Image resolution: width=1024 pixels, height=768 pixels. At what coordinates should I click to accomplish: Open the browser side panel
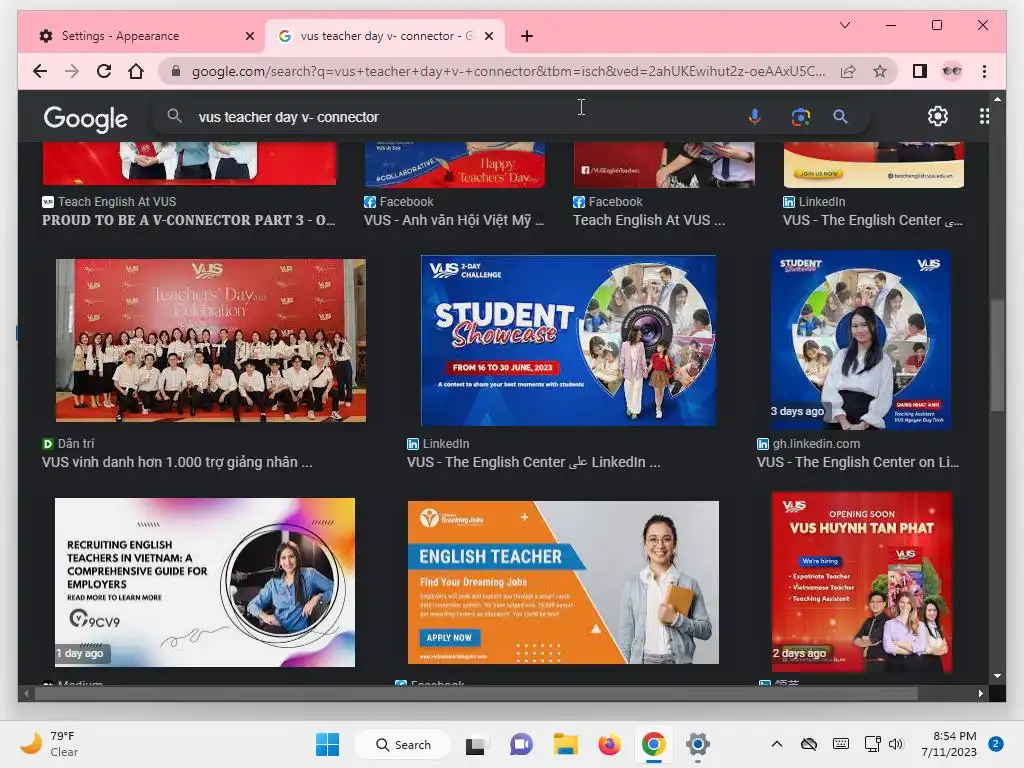point(920,71)
